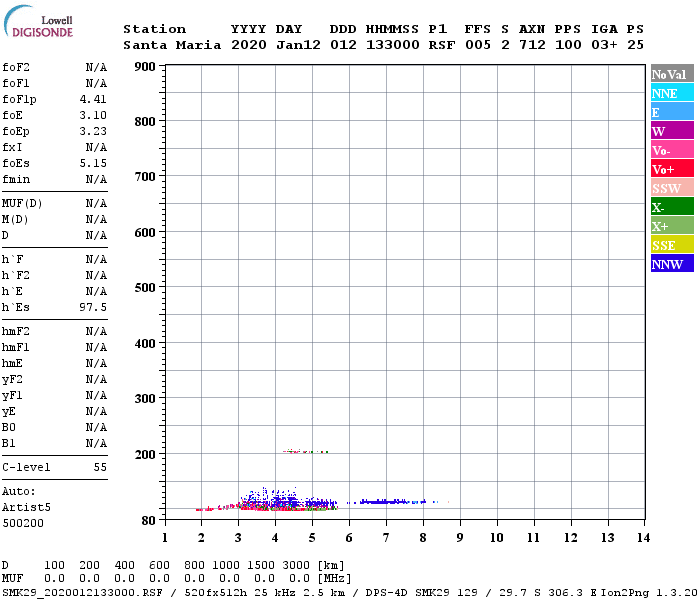The width and height of the screenshot is (700, 600).
Task: Click the B1 parameter label
Action: 9,443
